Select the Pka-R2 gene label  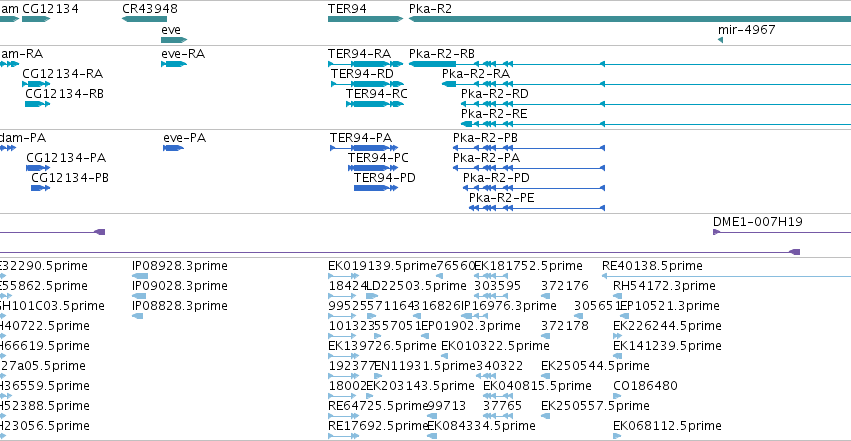coord(430,9)
